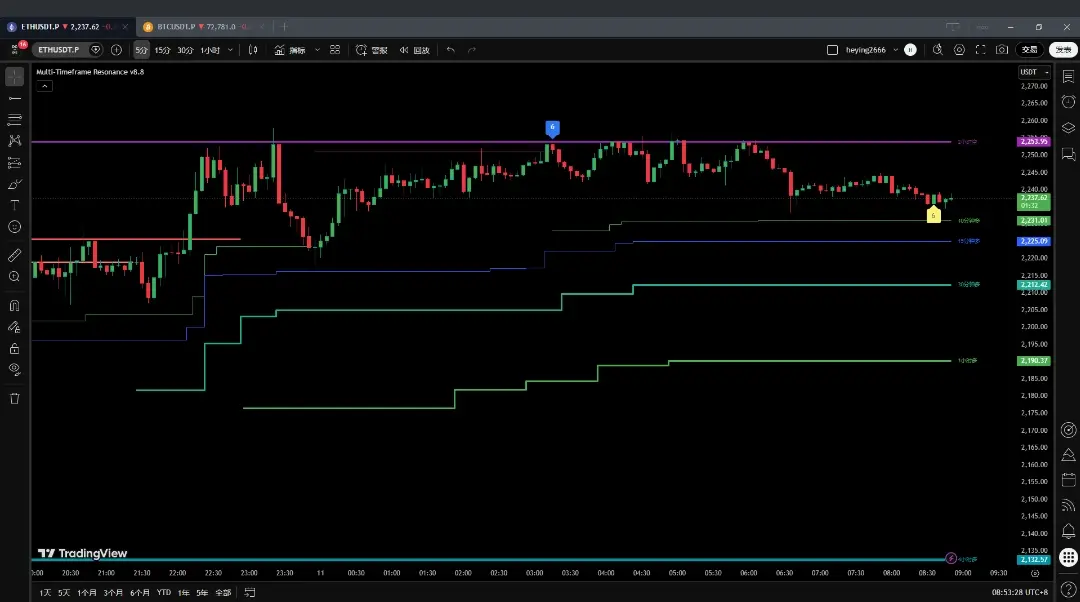Open the object tree layers panel

(x=1068, y=128)
